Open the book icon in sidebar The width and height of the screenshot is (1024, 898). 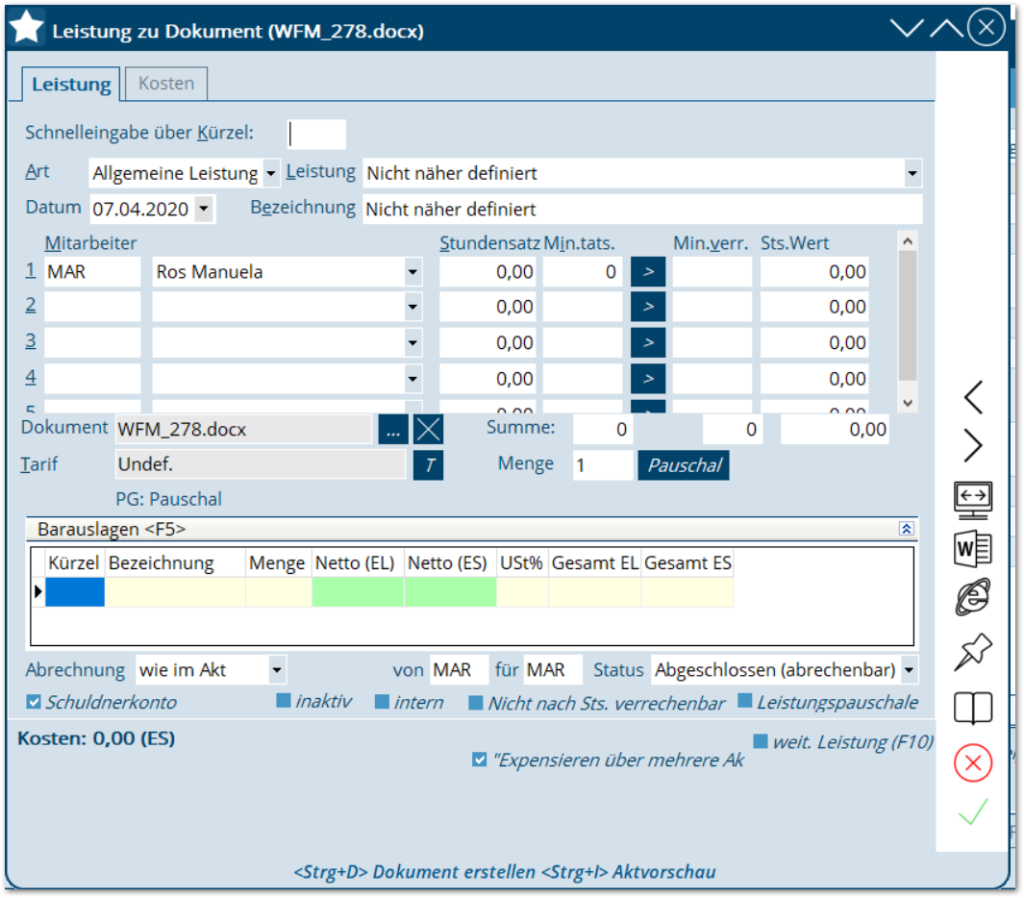pyautogui.click(x=972, y=709)
